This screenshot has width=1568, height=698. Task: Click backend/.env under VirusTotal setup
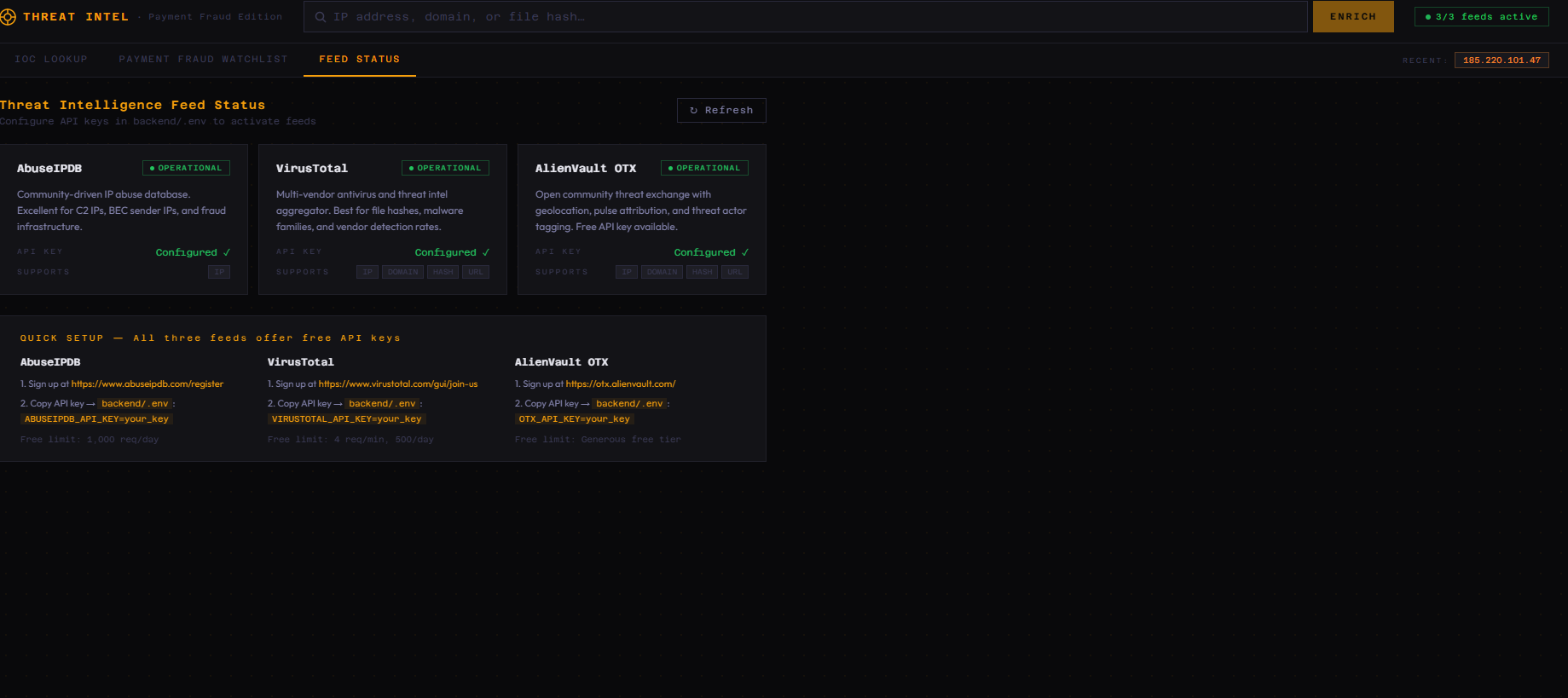click(382, 404)
